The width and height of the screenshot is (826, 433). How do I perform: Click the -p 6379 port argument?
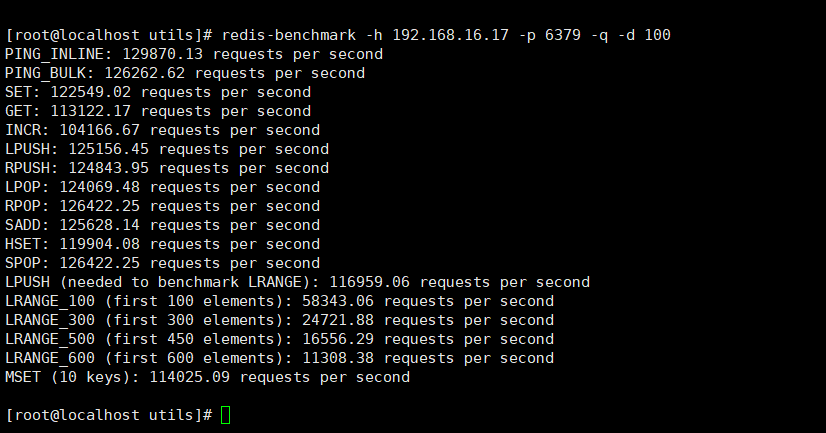tap(550, 35)
